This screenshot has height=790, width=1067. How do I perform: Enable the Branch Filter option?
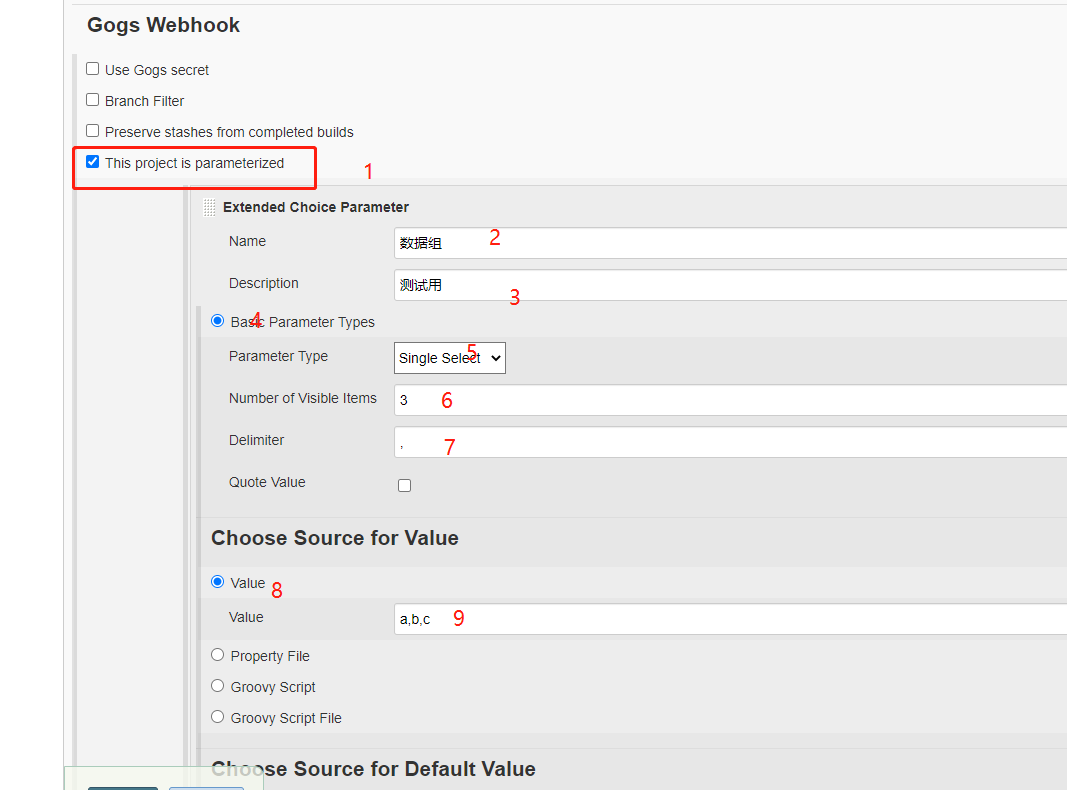pos(92,99)
